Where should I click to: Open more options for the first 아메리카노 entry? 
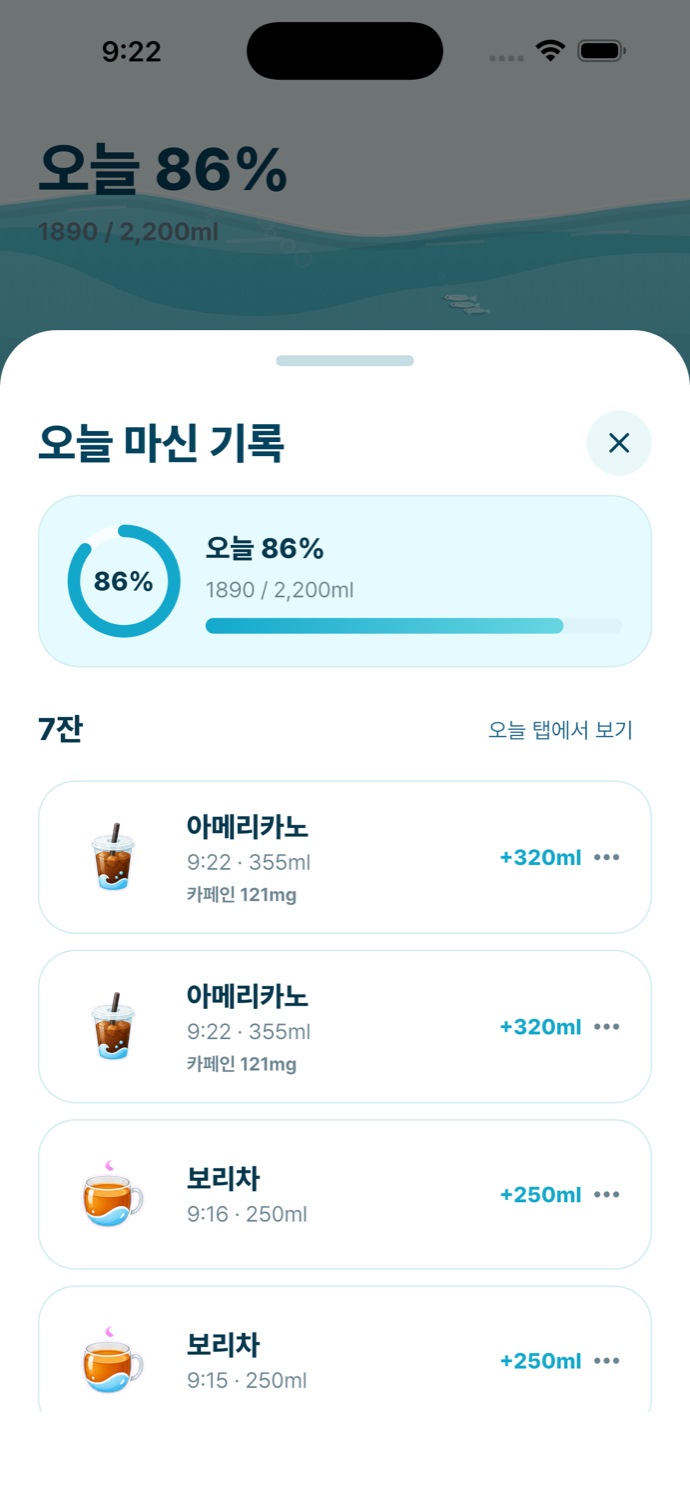(x=607, y=857)
